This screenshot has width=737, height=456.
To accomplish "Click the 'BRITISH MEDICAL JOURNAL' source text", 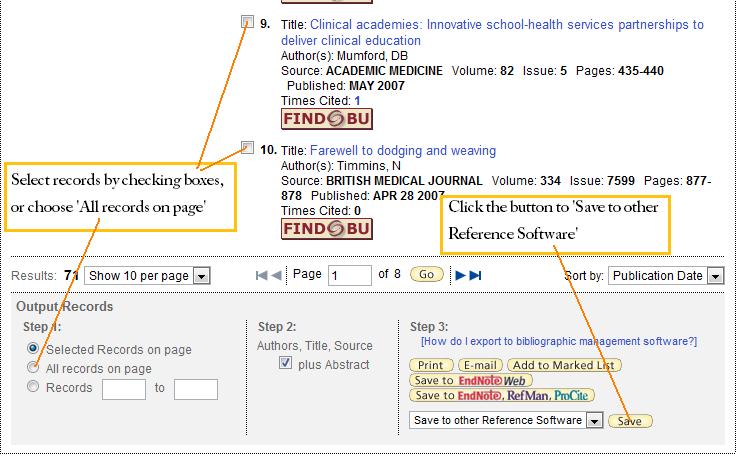I will 404,181.
